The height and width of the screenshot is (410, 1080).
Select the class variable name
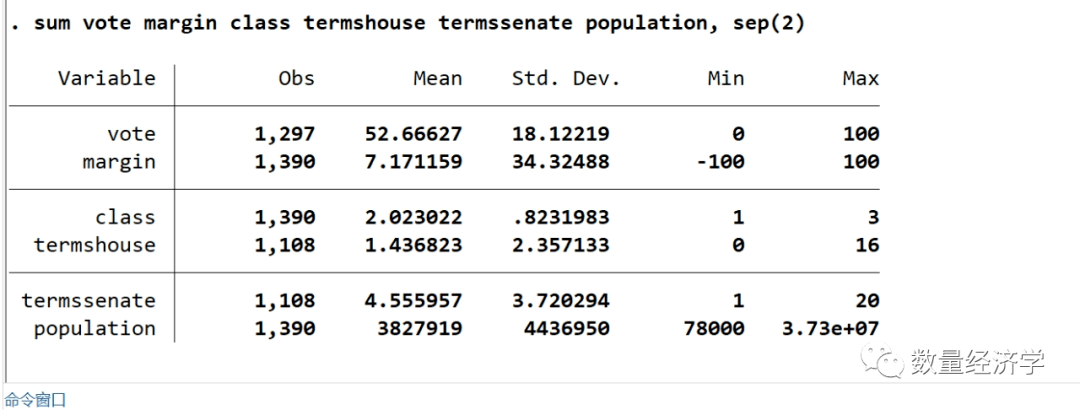click(125, 217)
